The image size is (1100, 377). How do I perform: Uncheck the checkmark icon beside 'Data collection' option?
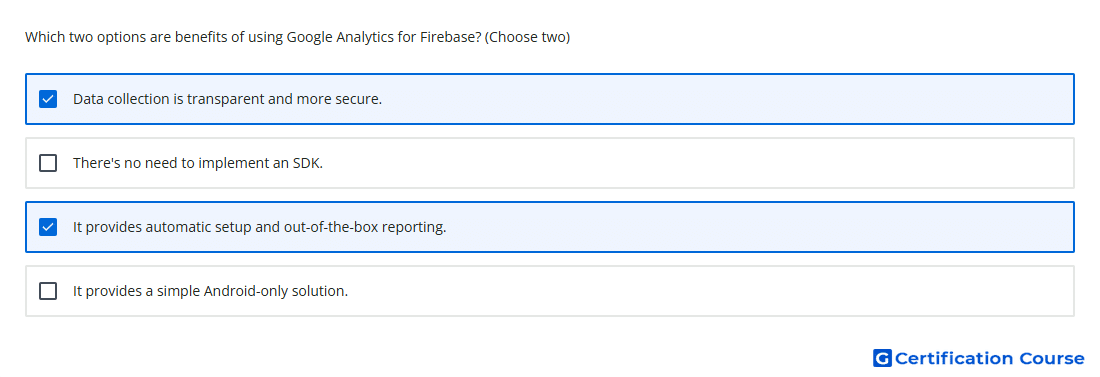click(48, 99)
